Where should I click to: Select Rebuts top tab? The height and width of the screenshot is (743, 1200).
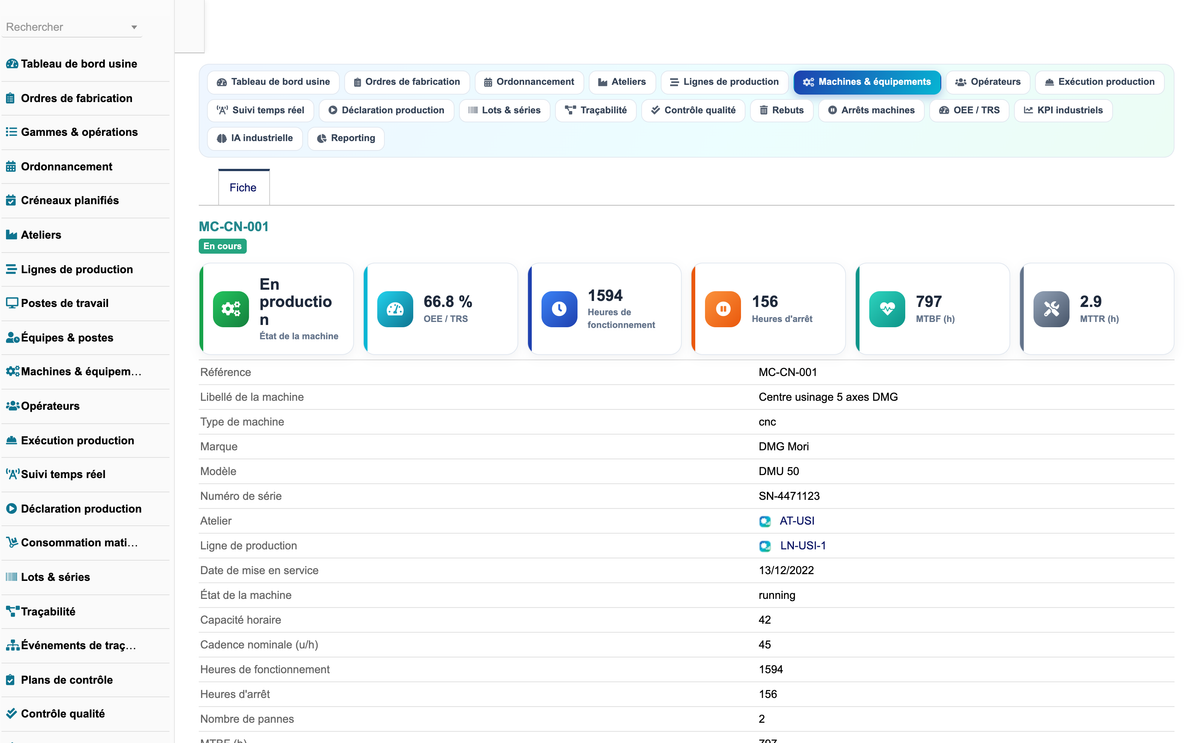coord(781,110)
